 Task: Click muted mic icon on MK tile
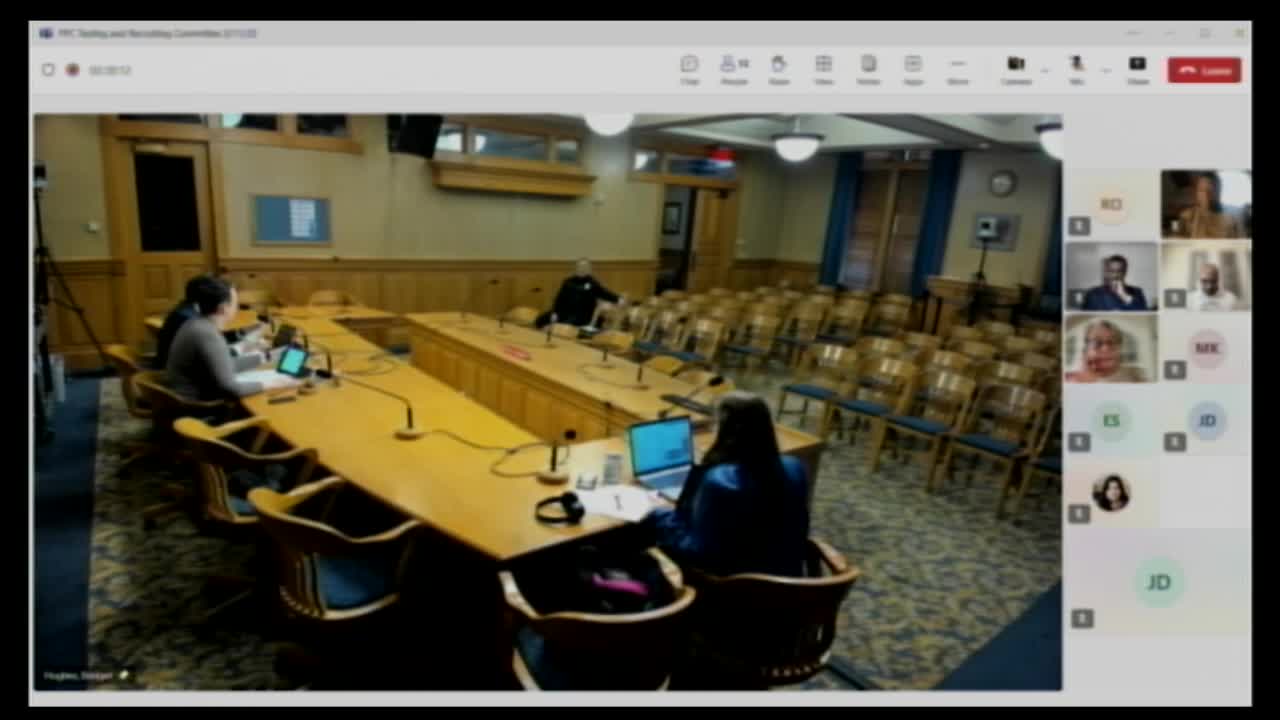click(x=1175, y=369)
